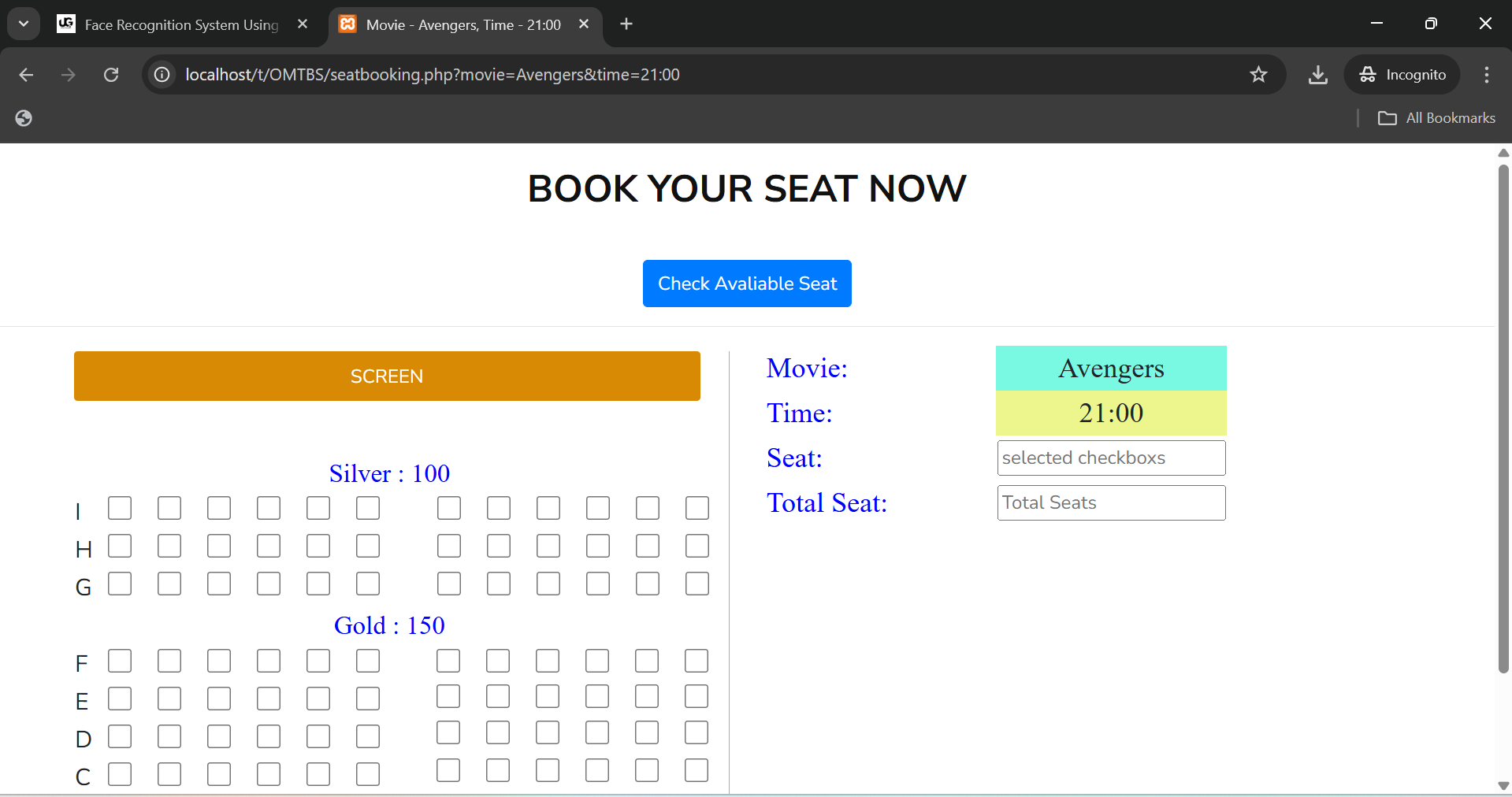This screenshot has width=1512, height=797.
Task: Open the Incognito profile button
Action: pyautogui.click(x=1402, y=75)
